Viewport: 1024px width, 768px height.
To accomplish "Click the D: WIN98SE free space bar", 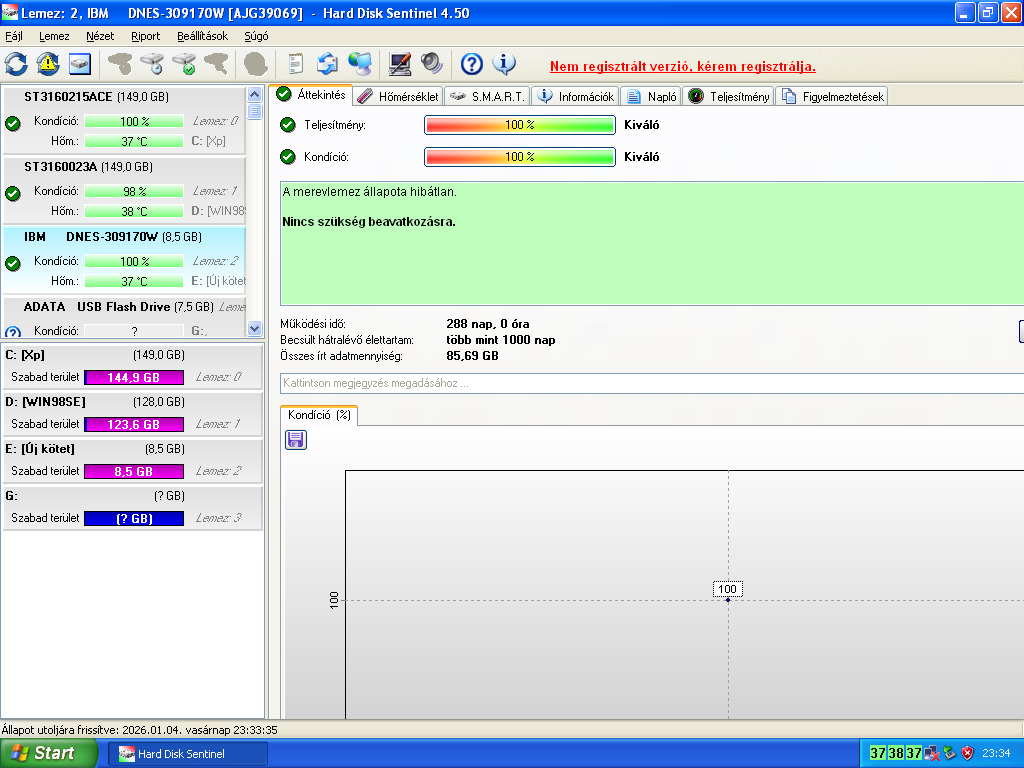I will tap(134, 424).
